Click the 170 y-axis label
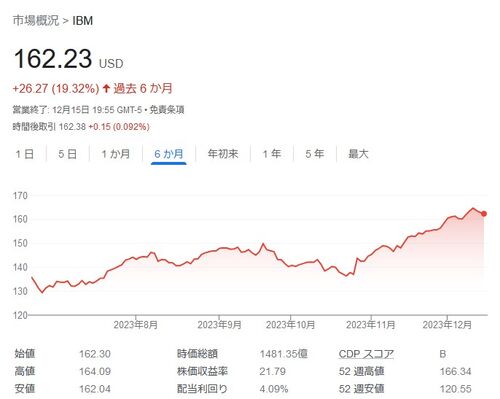Image resolution: width=500 pixels, height=399 pixels. pyautogui.click(x=20, y=196)
